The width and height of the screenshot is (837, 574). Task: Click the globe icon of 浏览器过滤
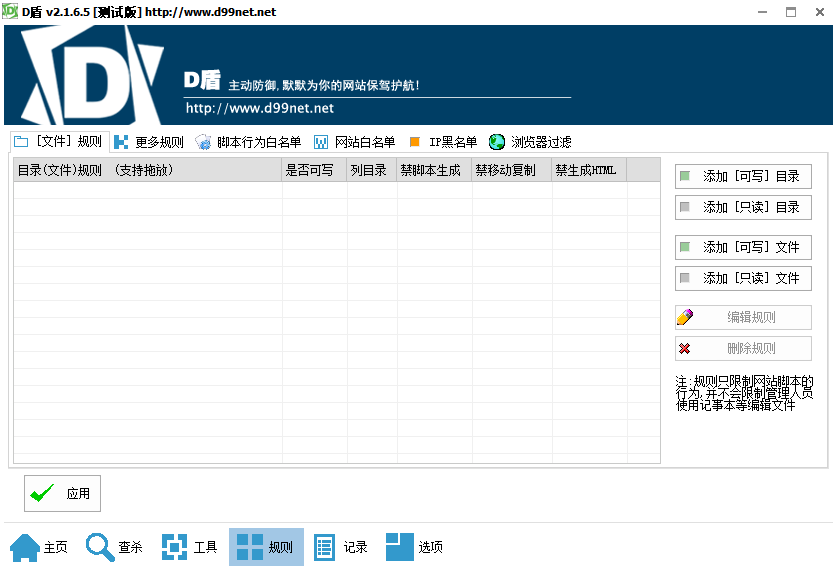497,142
